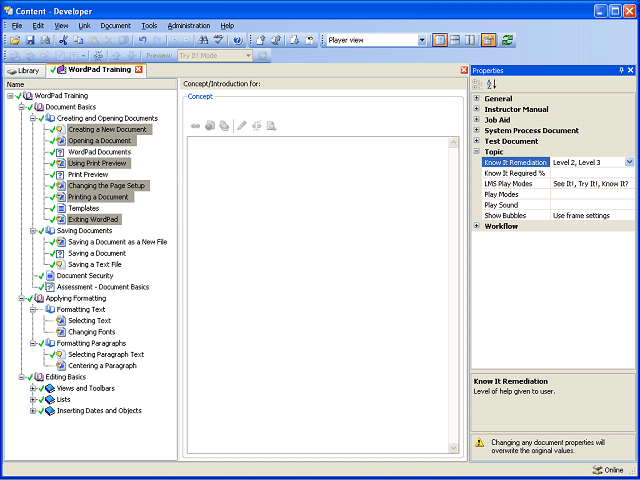Collapse the Document Basics tree node
The width and height of the screenshot is (640, 480).
tap(21, 107)
